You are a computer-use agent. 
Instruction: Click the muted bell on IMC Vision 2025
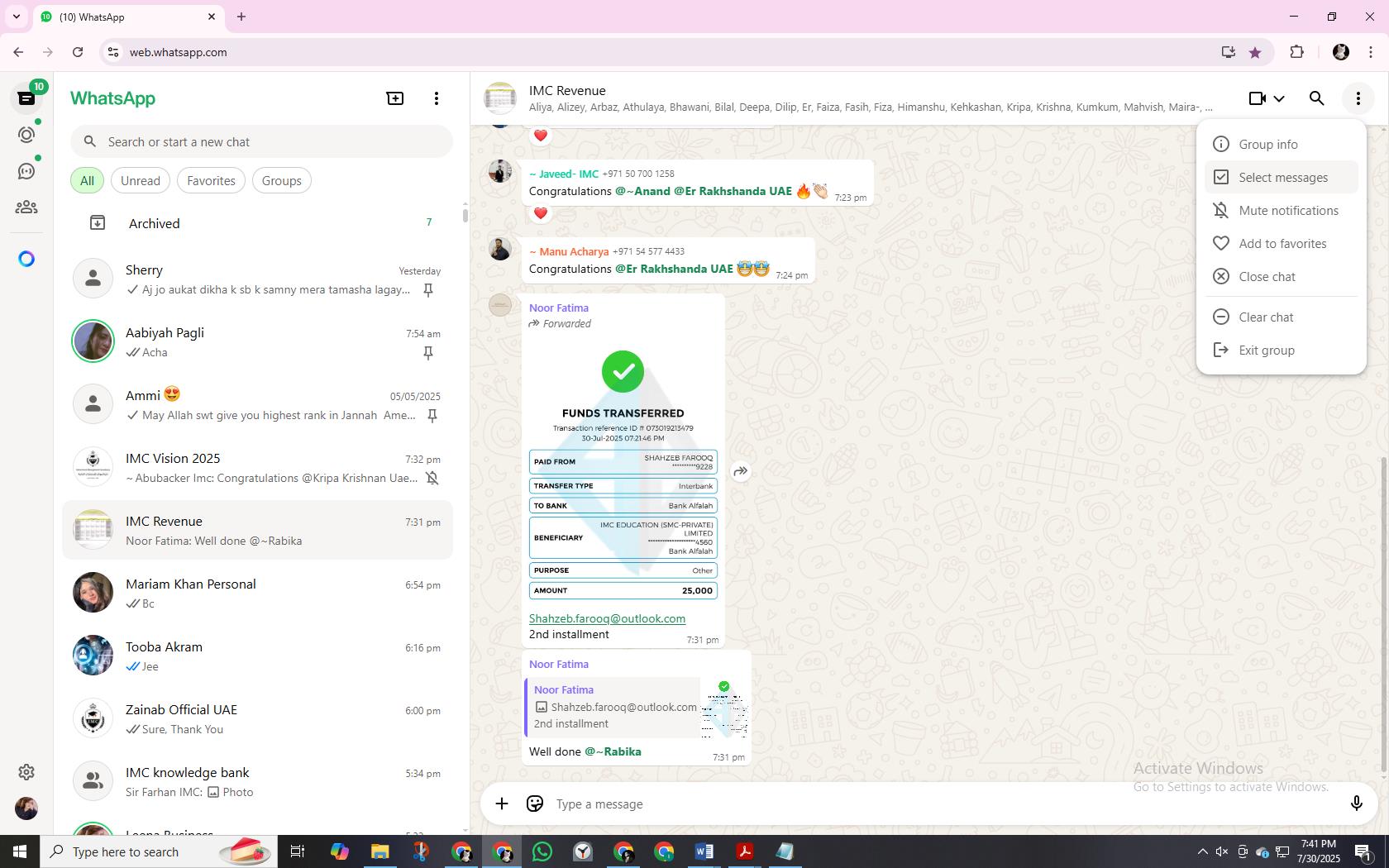pos(432,478)
